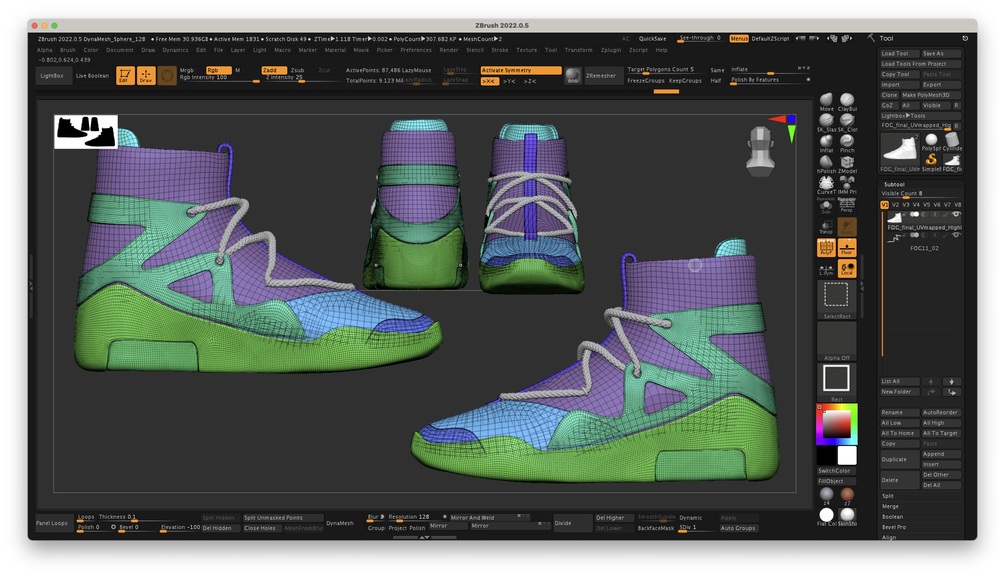Select the Pinch brush

click(847, 142)
